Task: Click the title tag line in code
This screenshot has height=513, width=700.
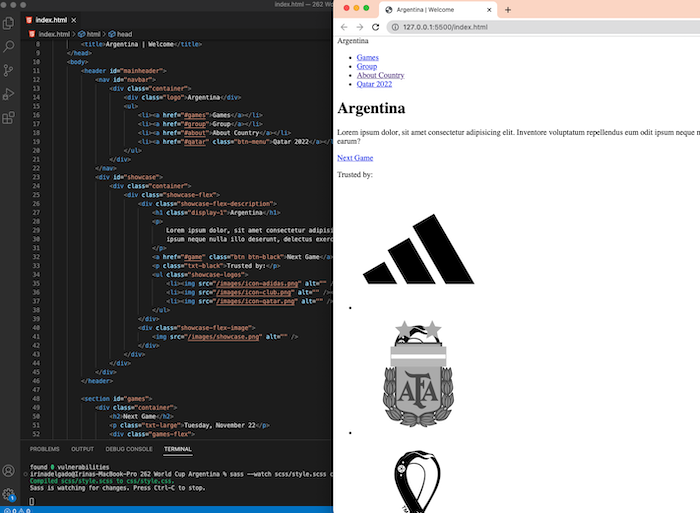Action: 142,44
